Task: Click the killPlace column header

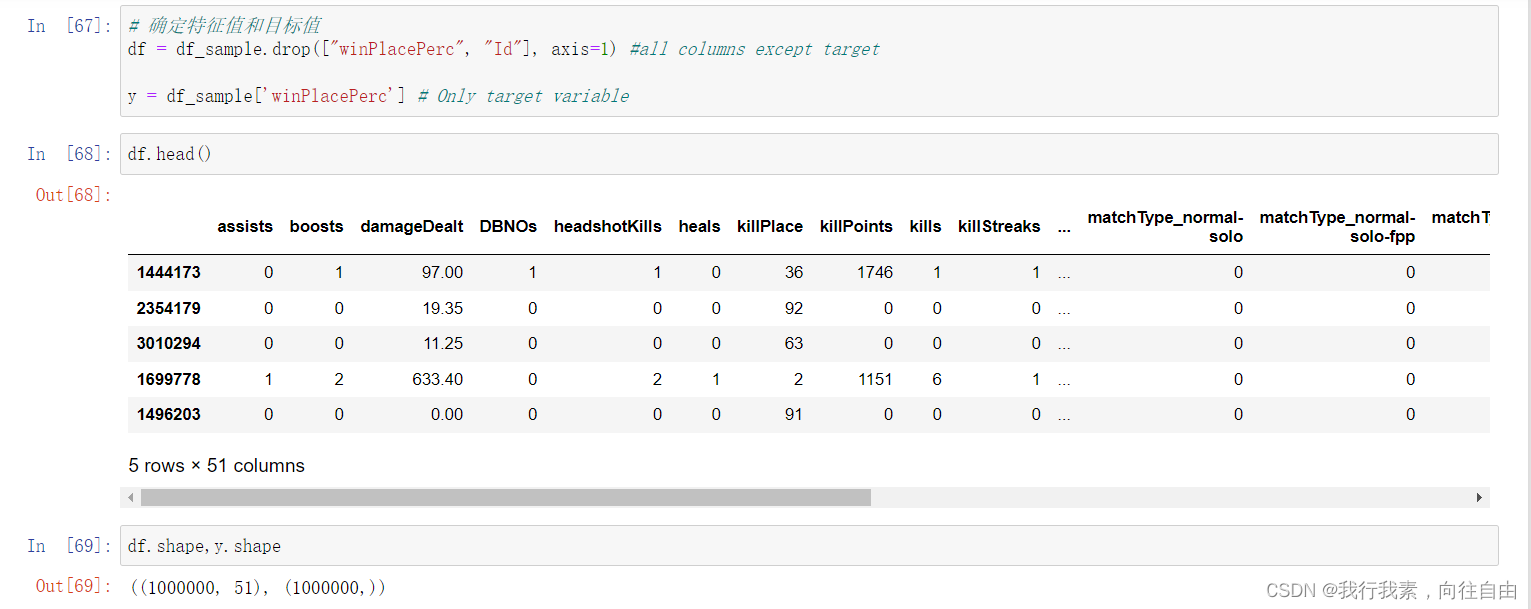Action: point(770,226)
